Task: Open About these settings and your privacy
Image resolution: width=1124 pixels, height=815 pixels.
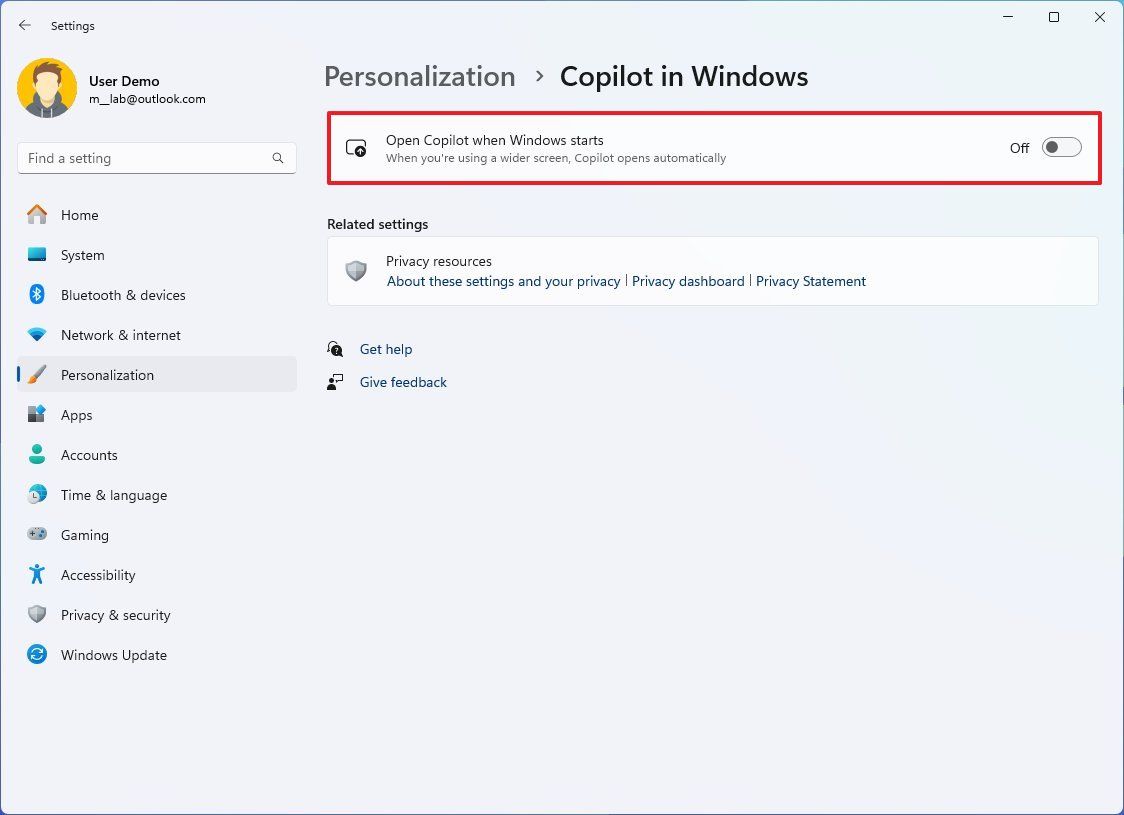Action: click(x=503, y=281)
